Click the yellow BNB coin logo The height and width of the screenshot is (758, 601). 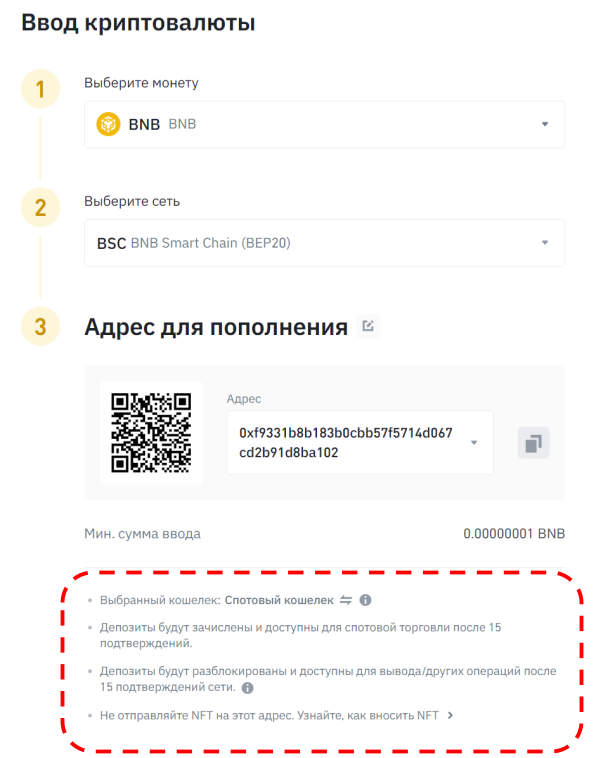point(108,124)
